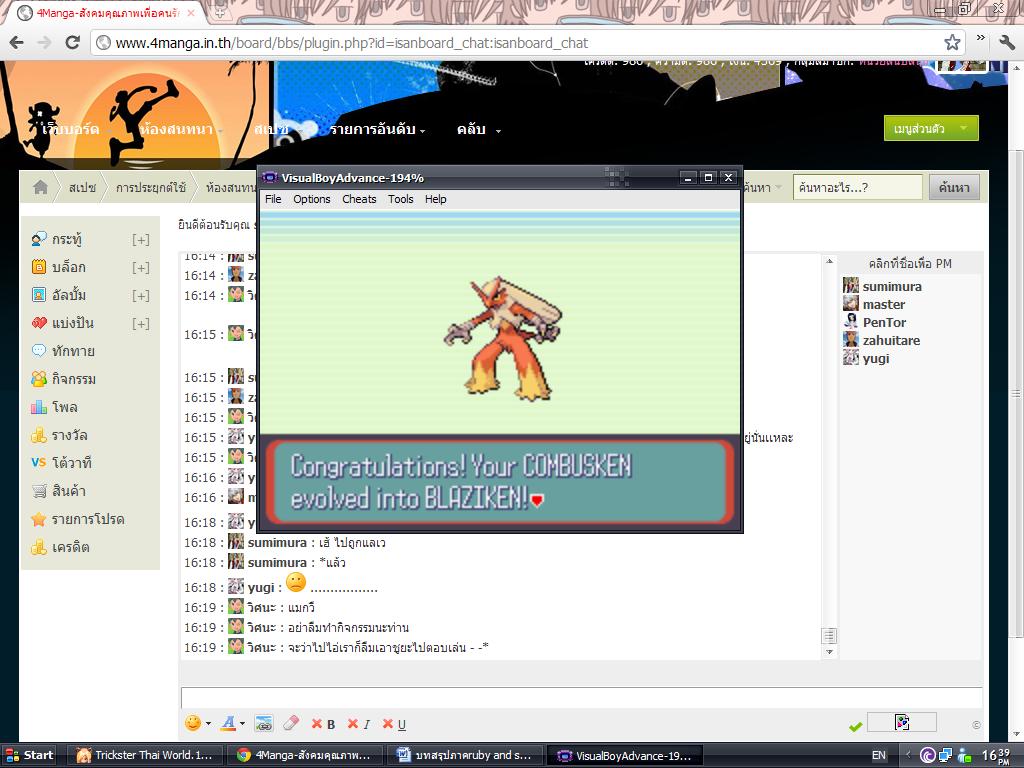
Task: Open บล็อก icon in the sidebar
Action: 39,266
